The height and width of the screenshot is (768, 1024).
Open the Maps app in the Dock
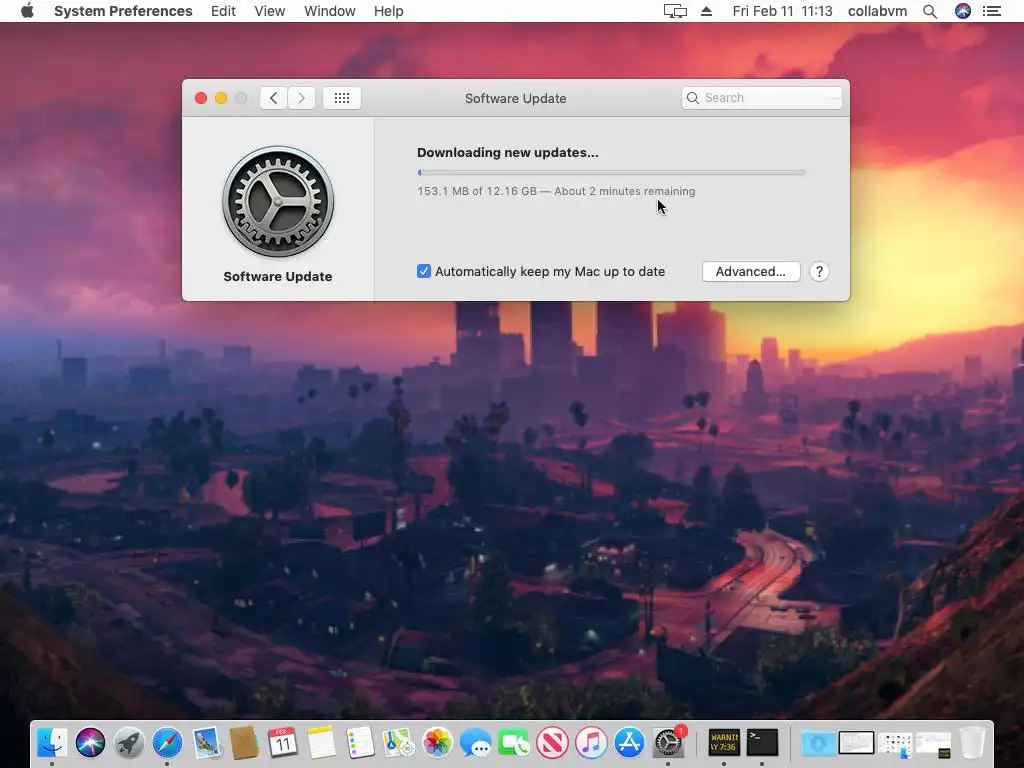click(398, 743)
